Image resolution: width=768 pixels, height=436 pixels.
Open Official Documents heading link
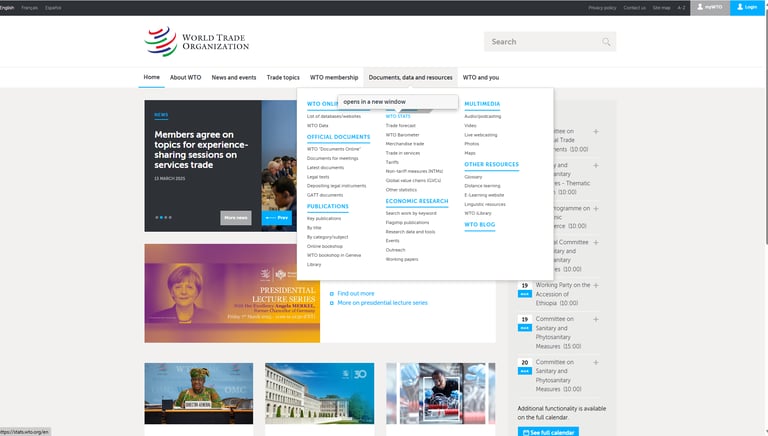click(338, 137)
